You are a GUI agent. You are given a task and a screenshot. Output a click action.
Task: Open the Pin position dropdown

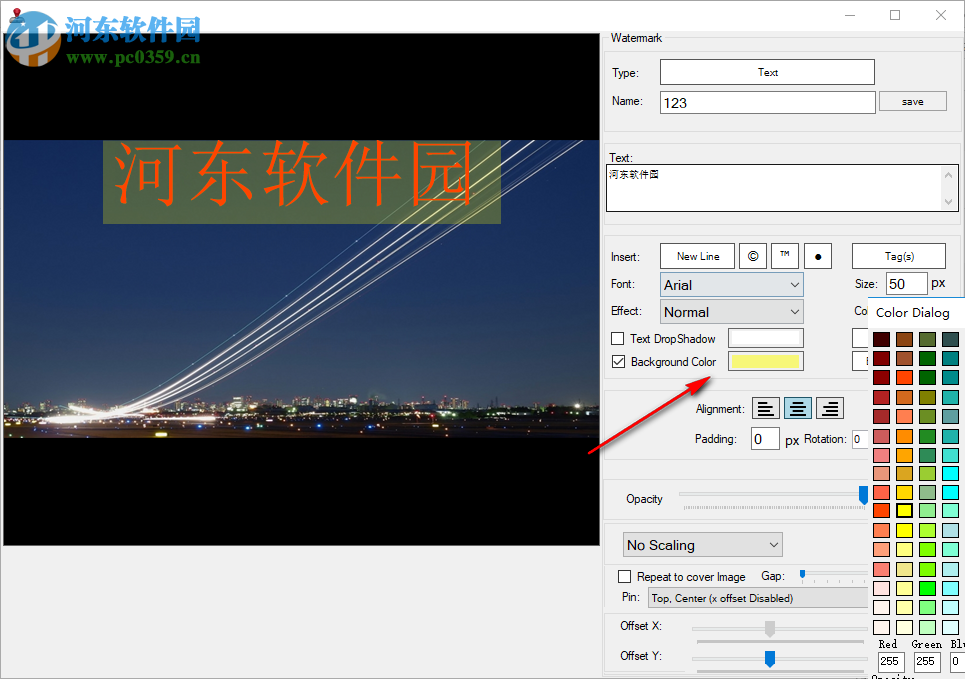[756, 597]
